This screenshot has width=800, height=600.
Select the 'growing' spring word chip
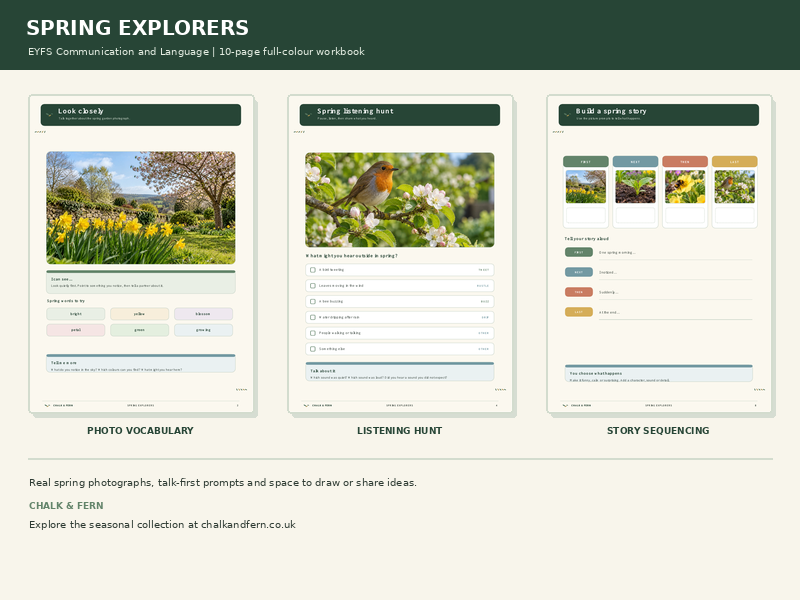point(203,330)
